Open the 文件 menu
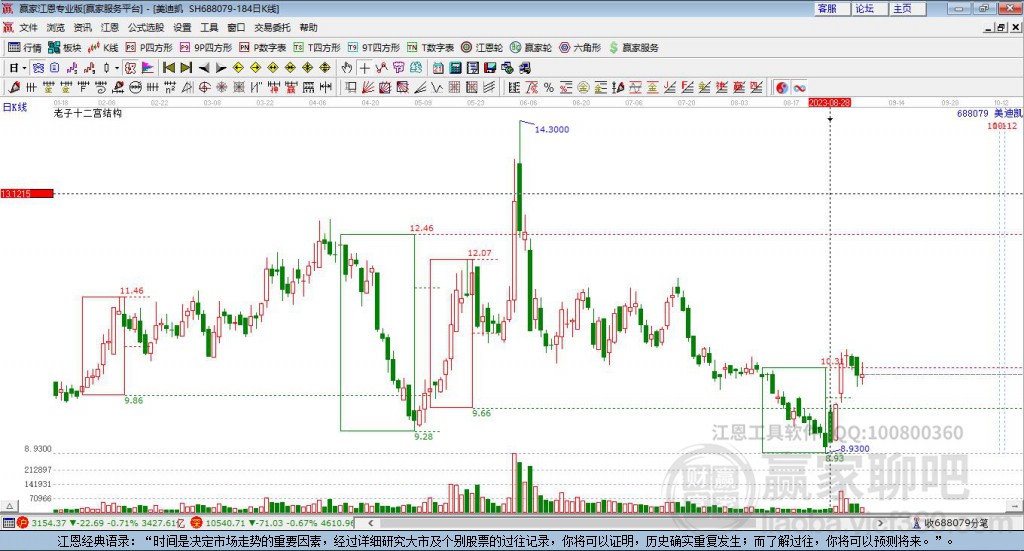1024x551 pixels. point(28,27)
